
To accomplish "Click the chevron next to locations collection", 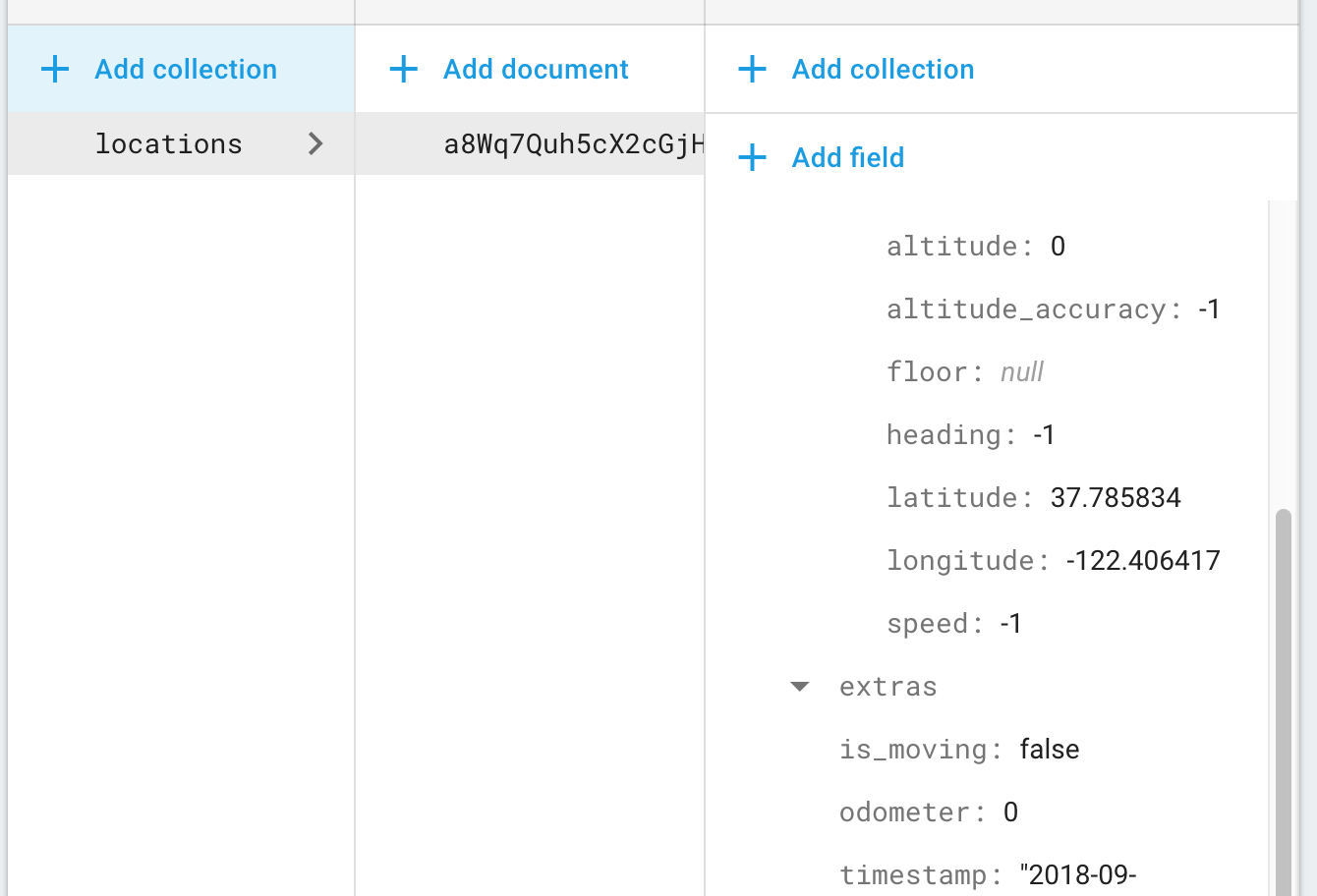I will tap(315, 143).
